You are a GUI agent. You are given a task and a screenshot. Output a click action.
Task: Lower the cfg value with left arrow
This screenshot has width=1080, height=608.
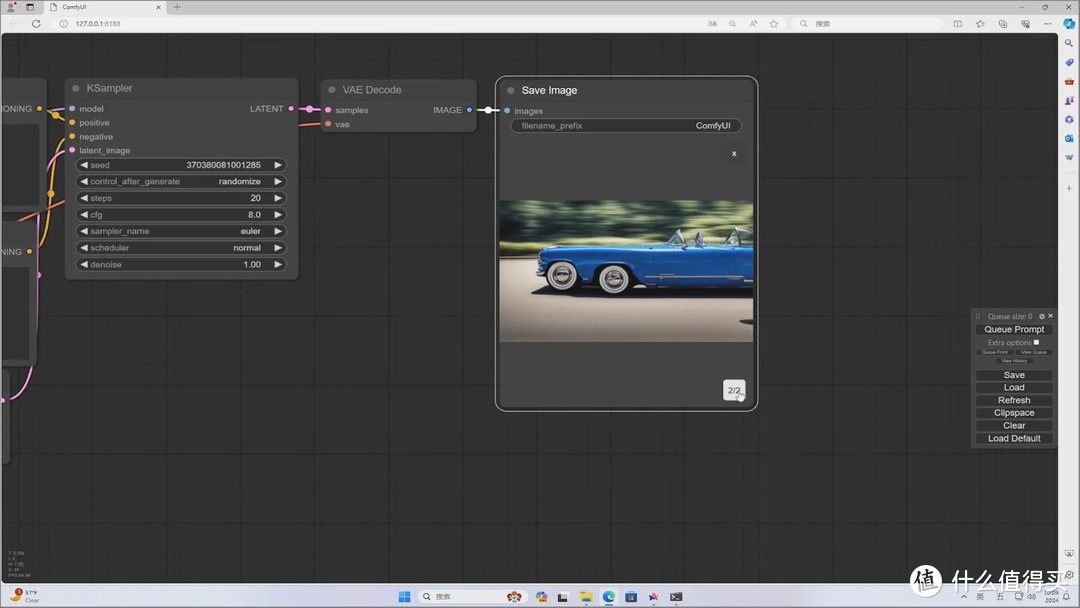pos(84,215)
